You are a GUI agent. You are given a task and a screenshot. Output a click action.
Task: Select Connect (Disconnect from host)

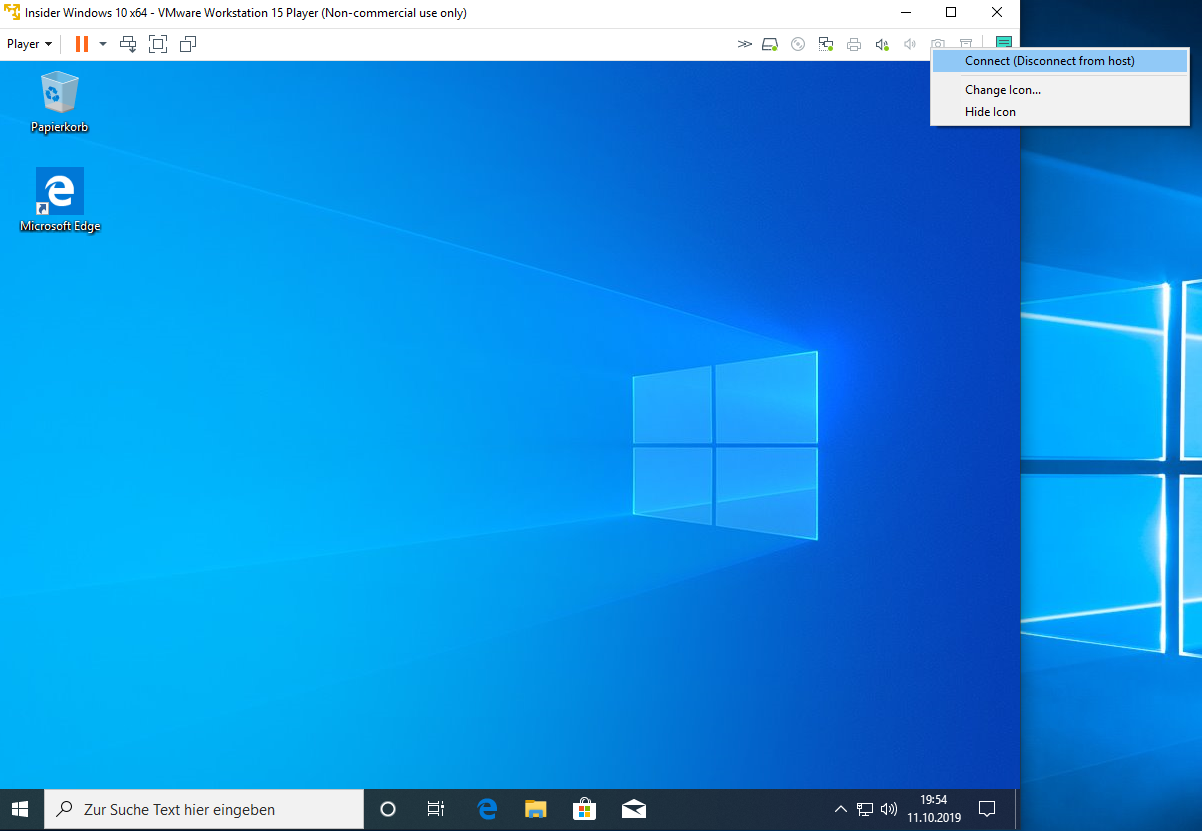click(x=1049, y=61)
